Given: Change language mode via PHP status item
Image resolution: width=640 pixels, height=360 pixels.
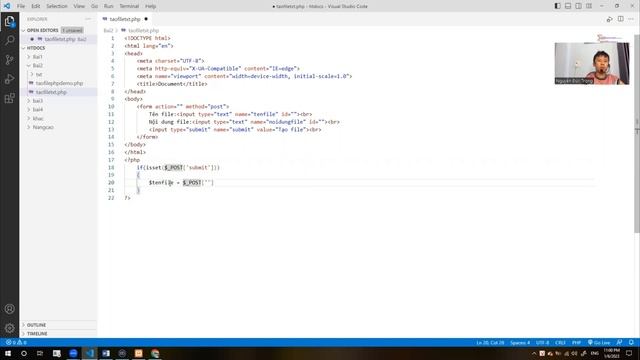Looking at the screenshot, I should point(576,342).
